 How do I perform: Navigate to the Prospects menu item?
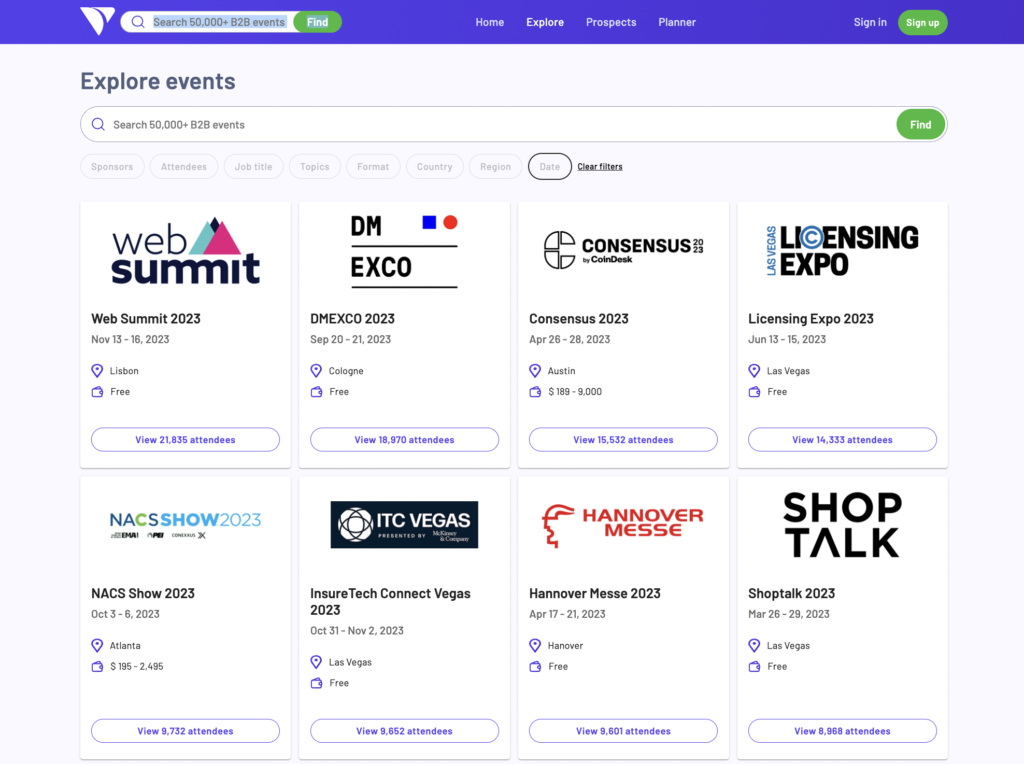click(x=611, y=22)
